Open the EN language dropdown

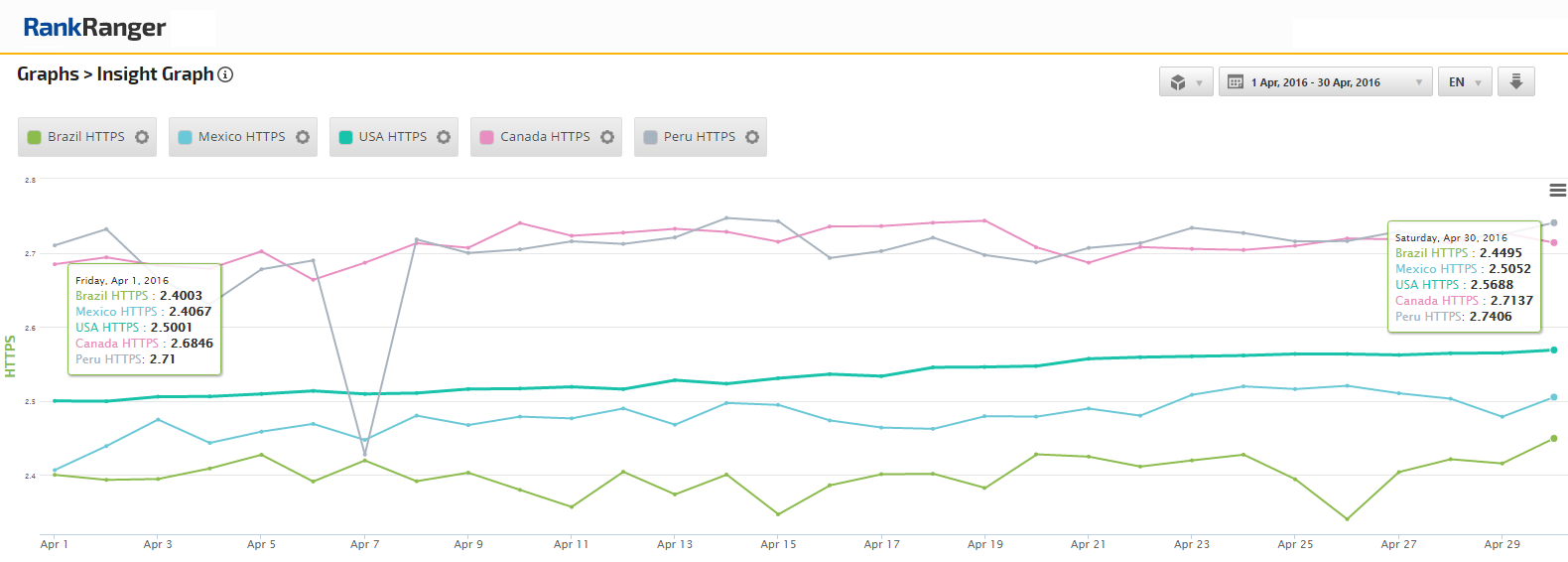(x=1464, y=82)
